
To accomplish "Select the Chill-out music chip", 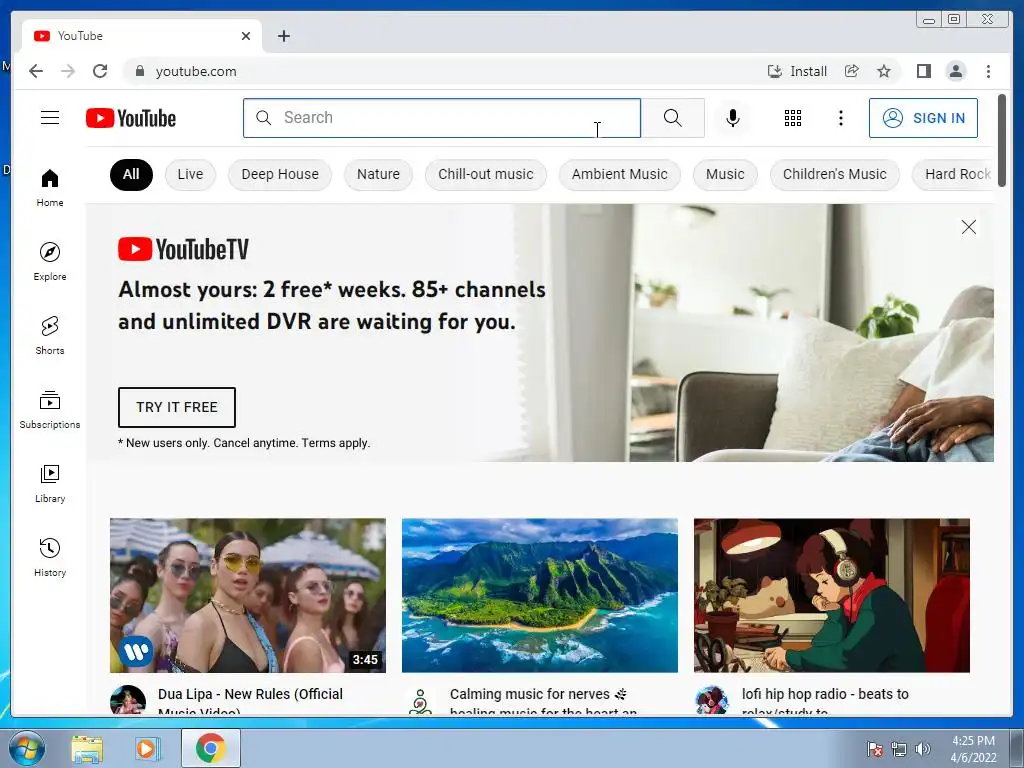I will [486, 174].
